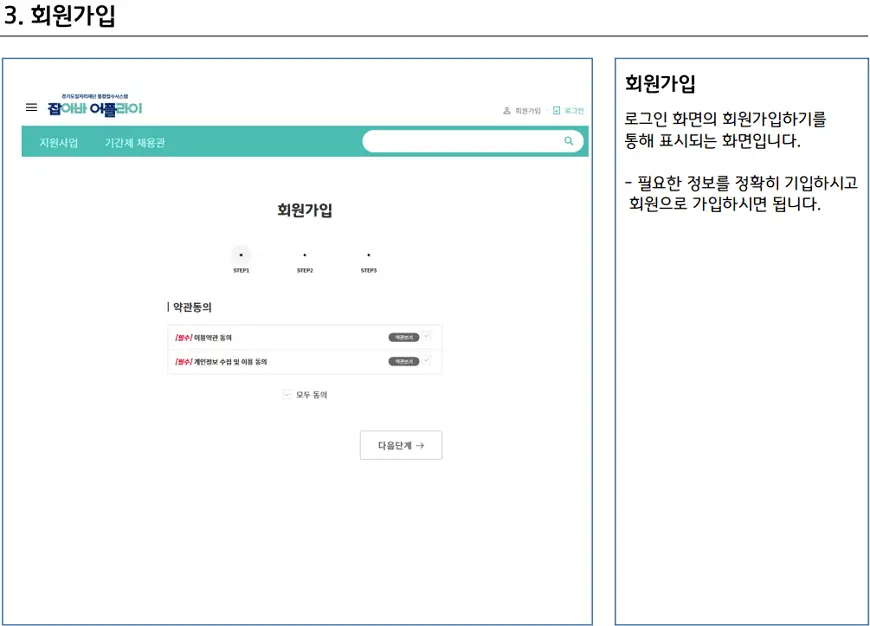Open the 지원사업 menu
Image resolution: width=870 pixels, height=626 pixels.
[59, 142]
